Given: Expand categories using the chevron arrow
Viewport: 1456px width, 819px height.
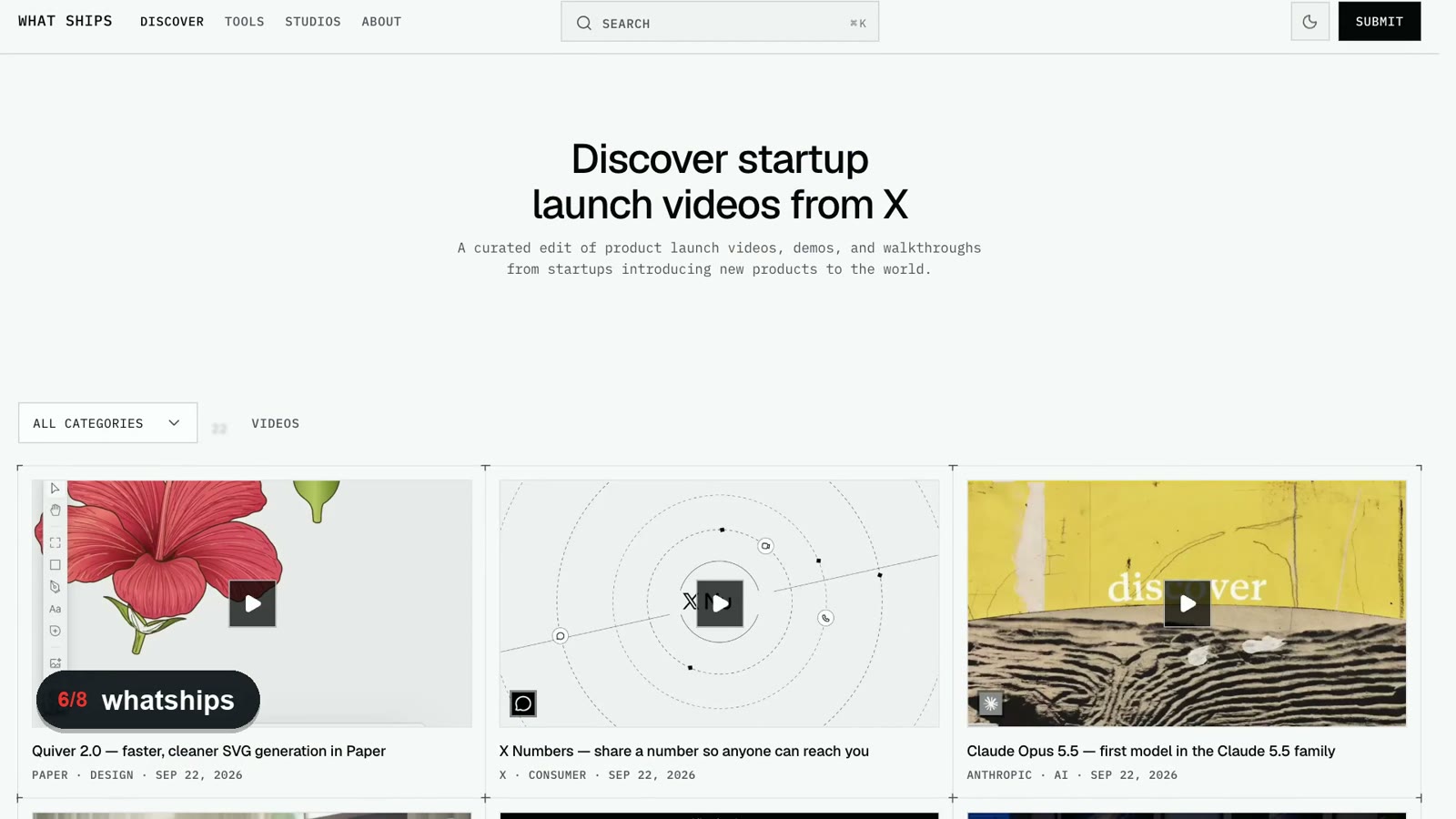Looking at the screenshot, I should point(174,423).
